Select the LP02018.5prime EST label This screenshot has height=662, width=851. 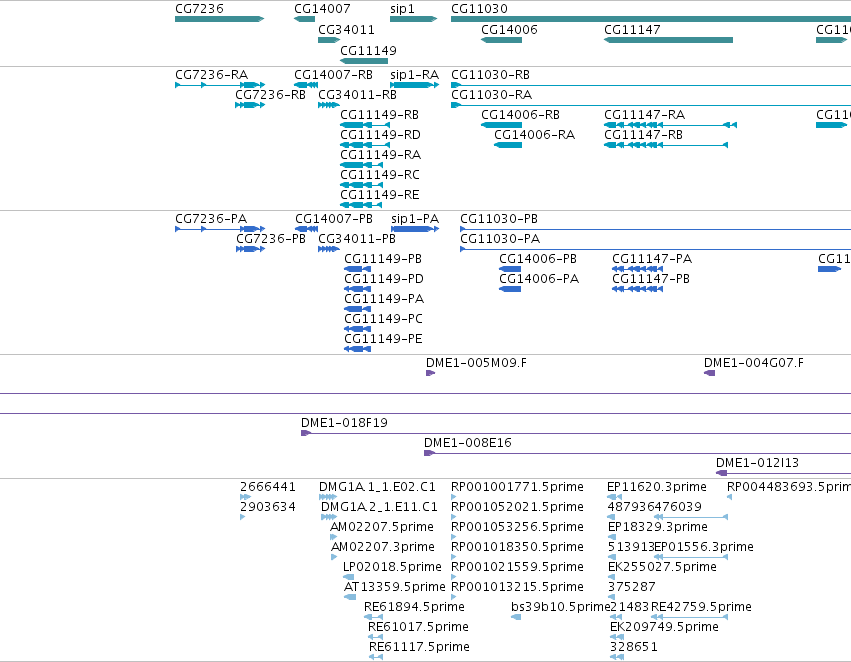click(x=392, y=568)
